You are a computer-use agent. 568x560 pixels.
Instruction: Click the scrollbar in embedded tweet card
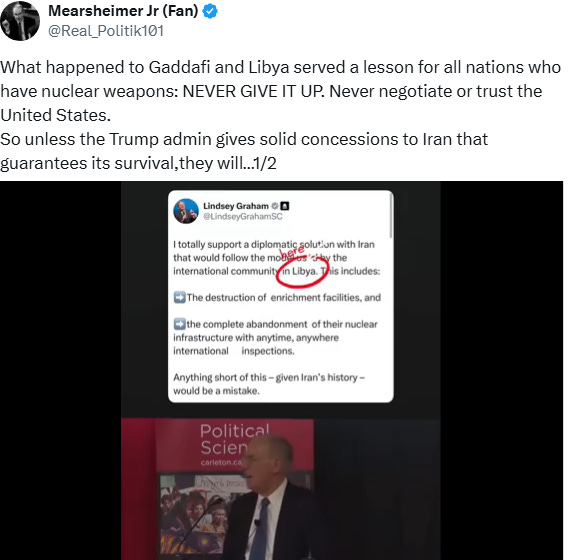pyautogui.click(x=391, y=216)
